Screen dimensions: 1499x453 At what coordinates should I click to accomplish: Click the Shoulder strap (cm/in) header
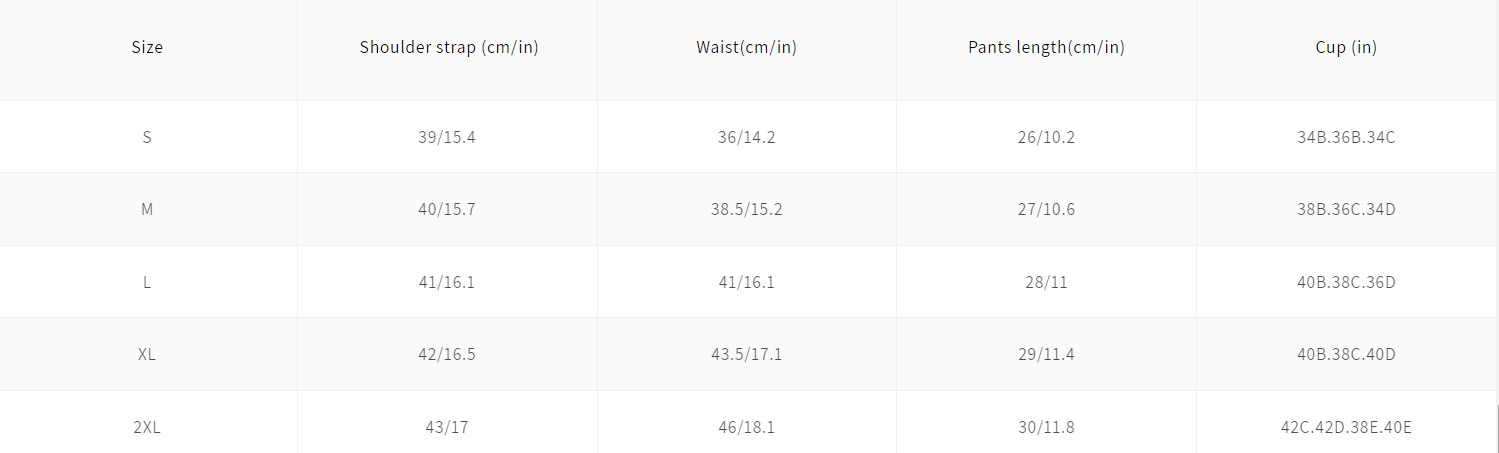pyautogui.click(x=448, y=47)
